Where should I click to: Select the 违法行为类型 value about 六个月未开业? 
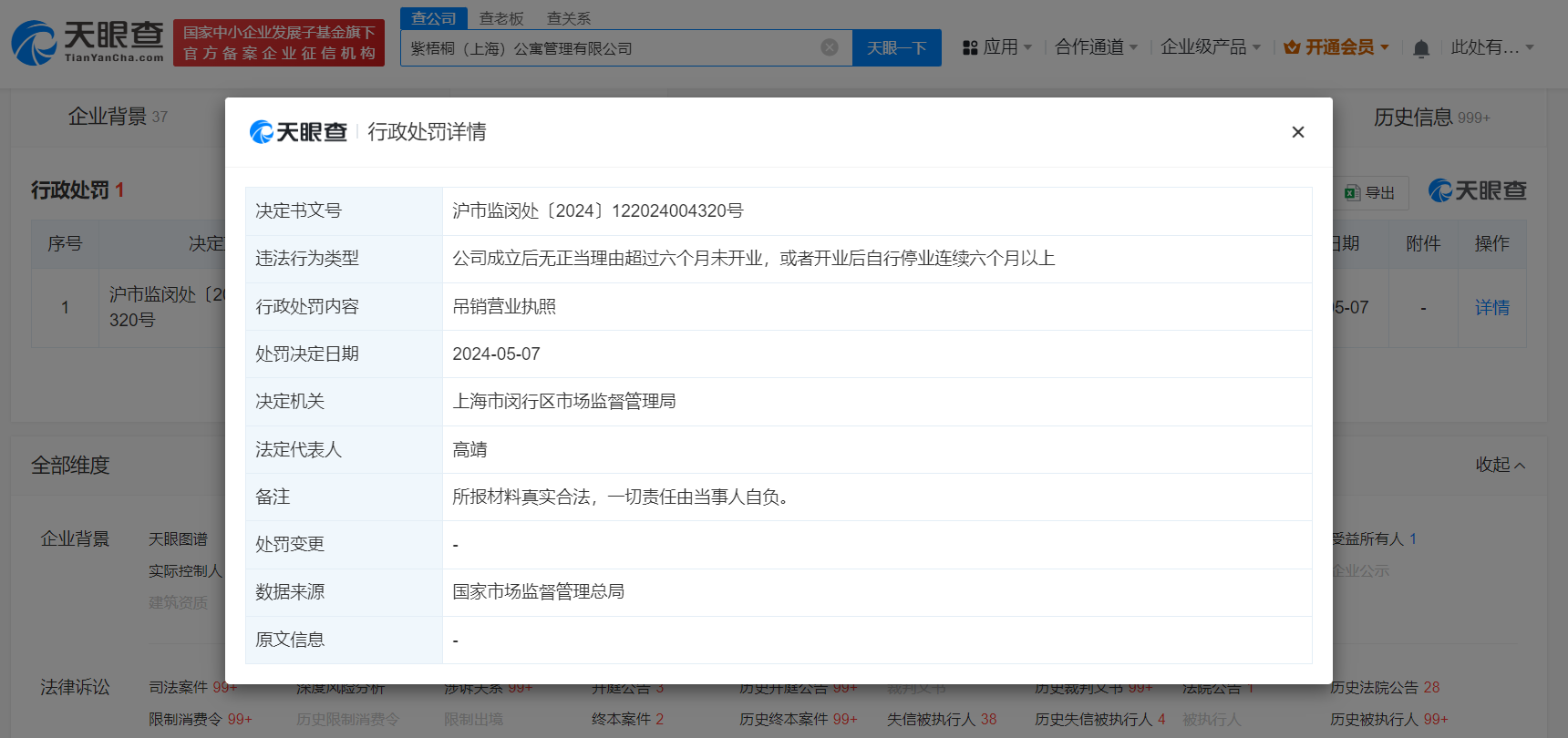(x=754, y=259)
